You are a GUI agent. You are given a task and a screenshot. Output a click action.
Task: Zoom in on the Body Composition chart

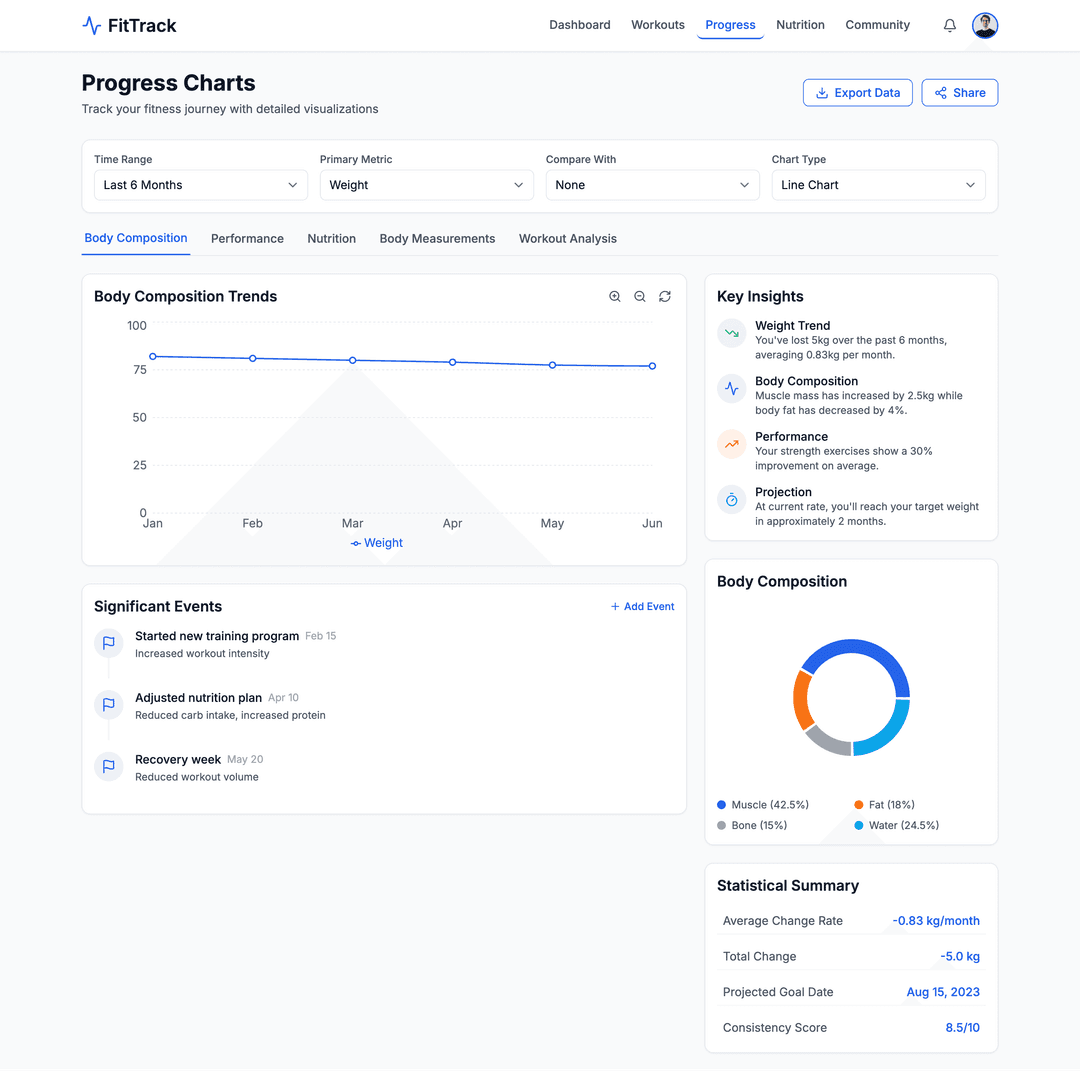tap(615, 297)
